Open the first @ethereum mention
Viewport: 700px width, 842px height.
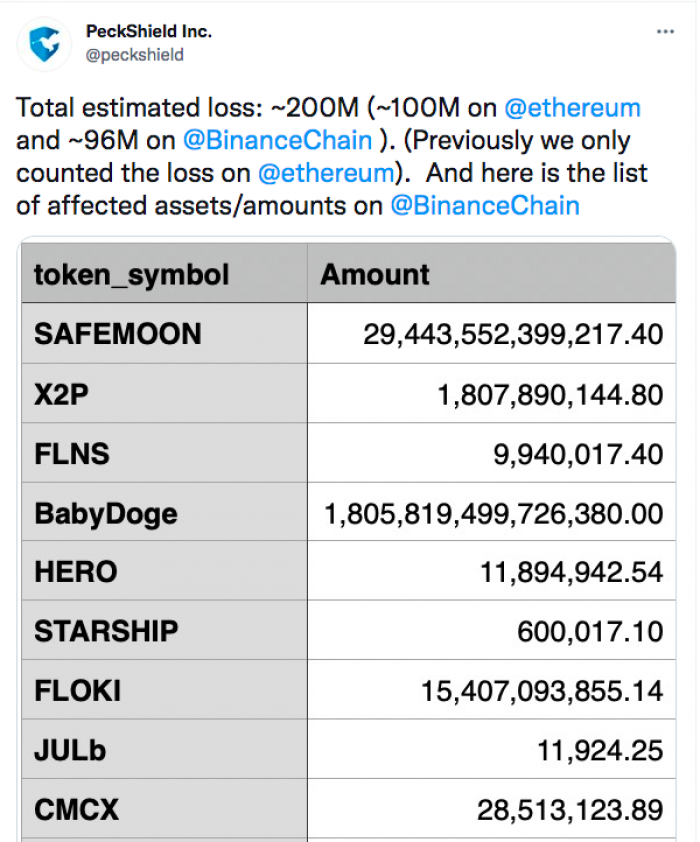[572, 107]
